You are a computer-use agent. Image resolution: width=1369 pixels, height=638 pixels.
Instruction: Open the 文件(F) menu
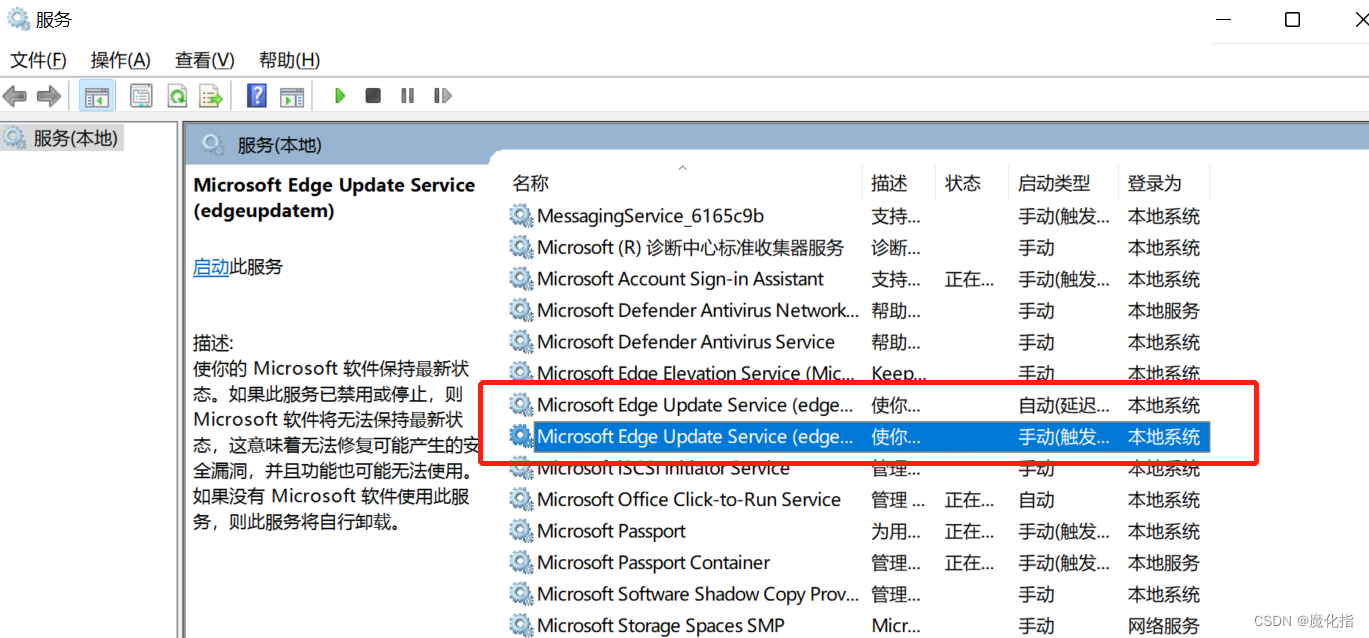(x=39, y=60)
